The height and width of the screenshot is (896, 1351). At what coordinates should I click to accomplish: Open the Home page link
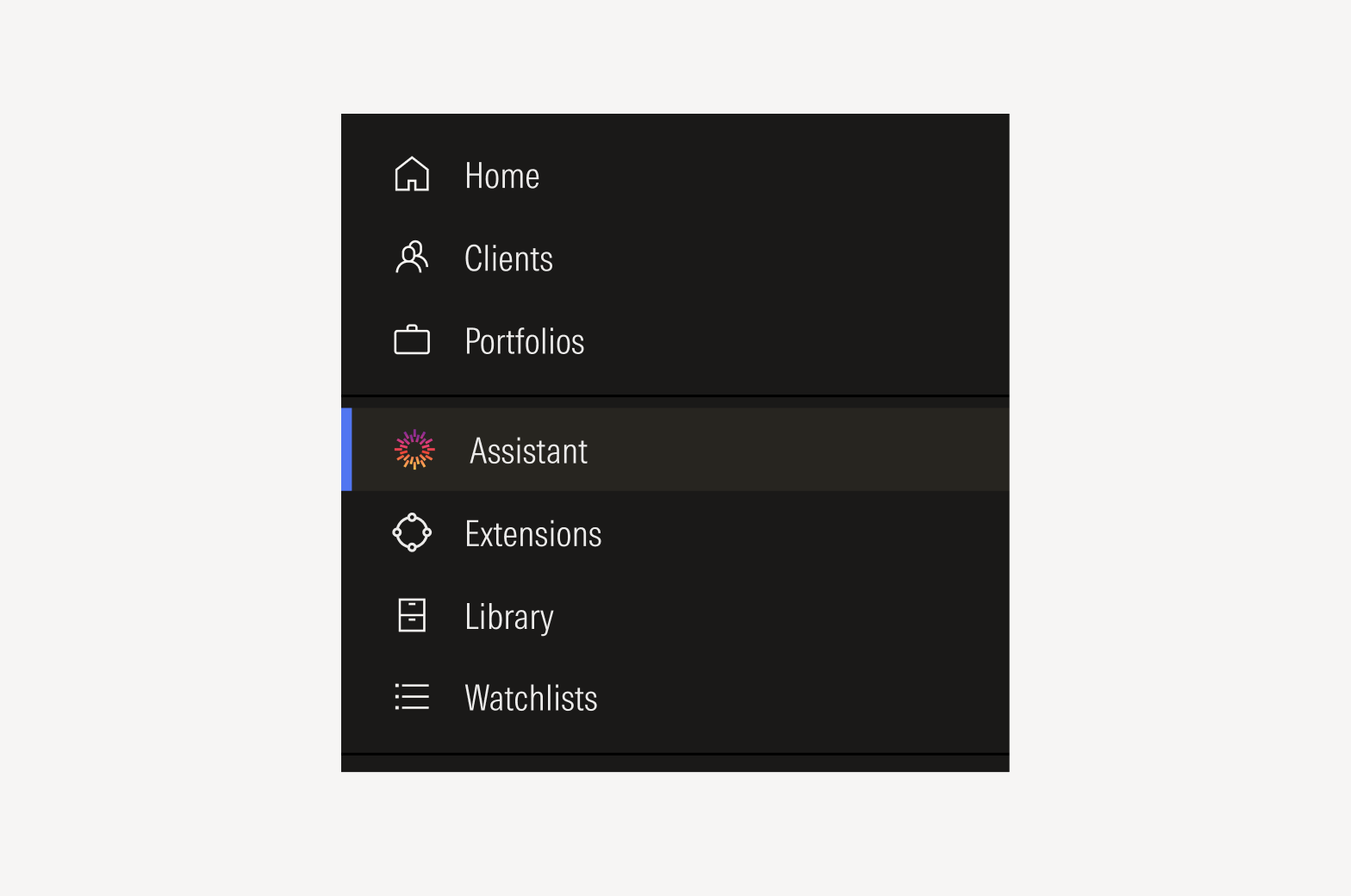(x=501, y=175)
